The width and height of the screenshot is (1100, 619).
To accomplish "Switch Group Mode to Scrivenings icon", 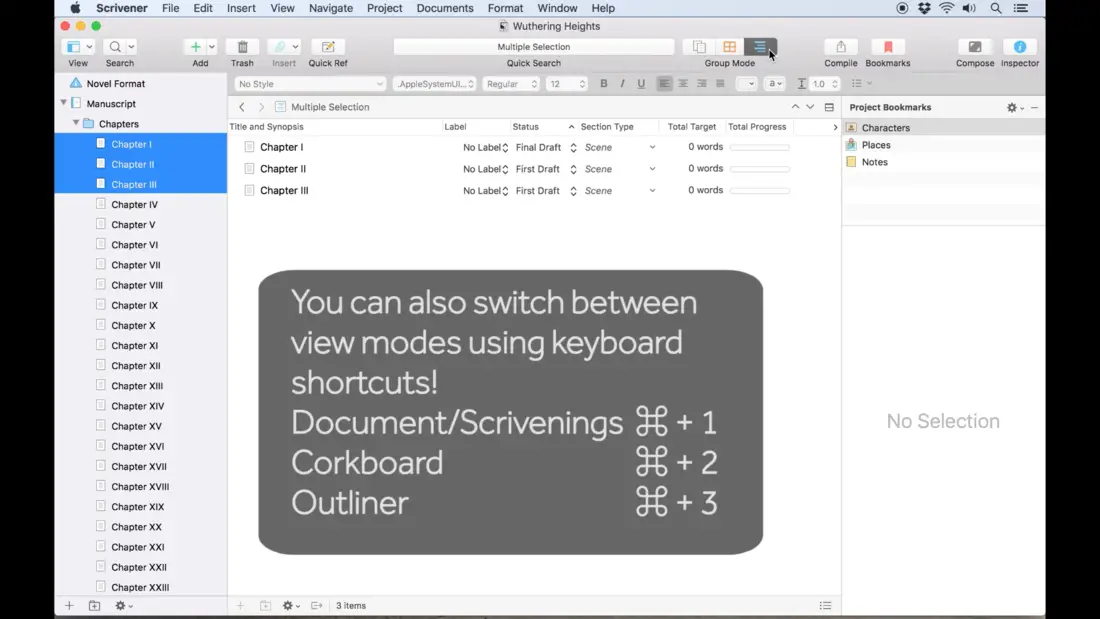I will coord(699,47).
